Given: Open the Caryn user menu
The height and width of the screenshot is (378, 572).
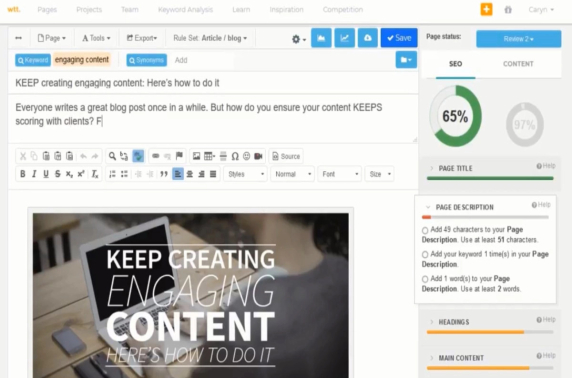Looking at the screenshot, I should 541,10.
